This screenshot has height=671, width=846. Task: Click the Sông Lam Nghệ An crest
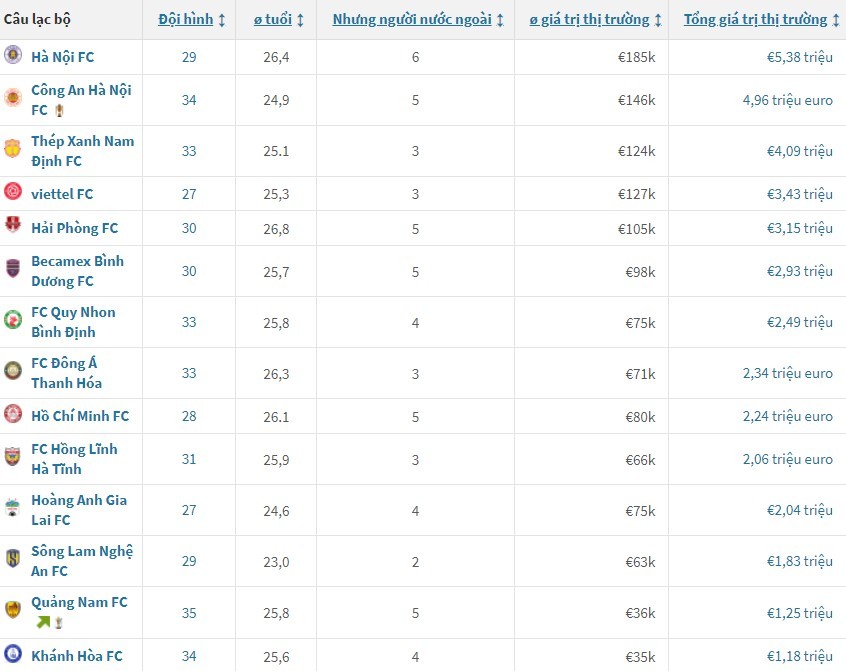[13, 559]
